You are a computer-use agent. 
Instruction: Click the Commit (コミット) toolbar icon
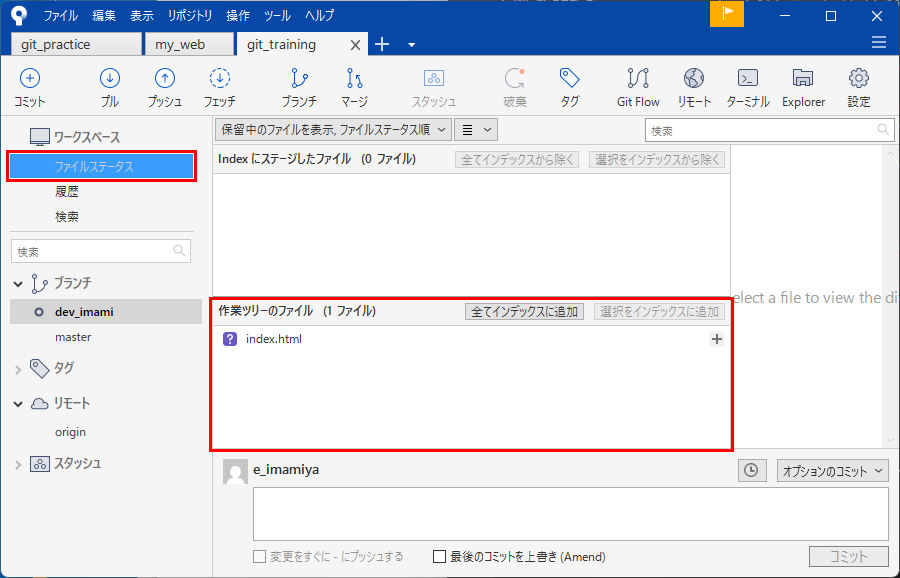click(30, 87)
